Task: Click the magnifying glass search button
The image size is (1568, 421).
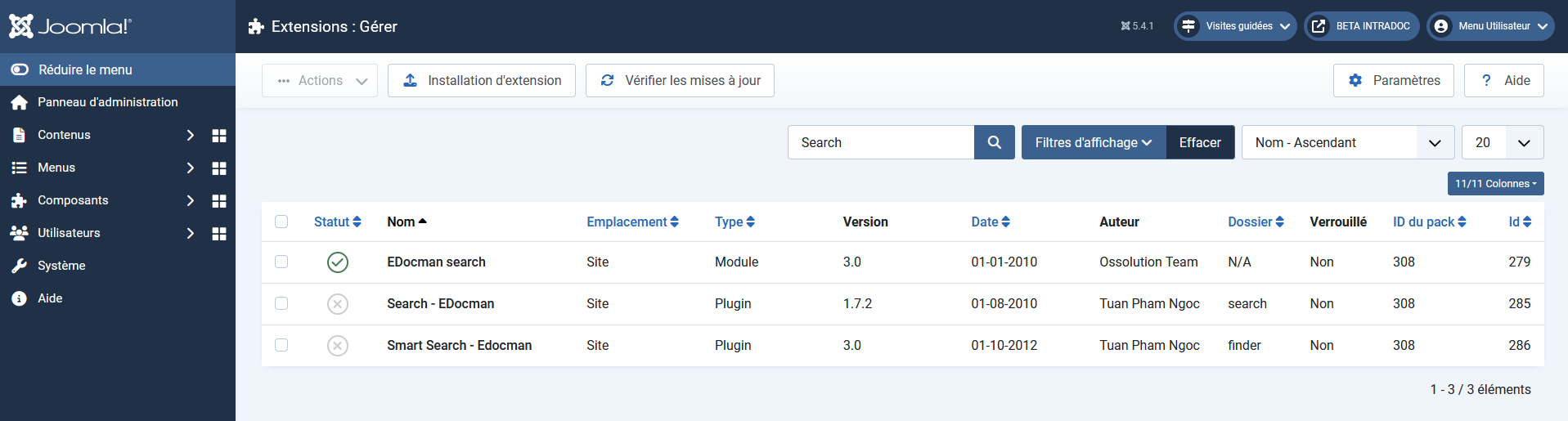Action: click(x=994, y=142)
